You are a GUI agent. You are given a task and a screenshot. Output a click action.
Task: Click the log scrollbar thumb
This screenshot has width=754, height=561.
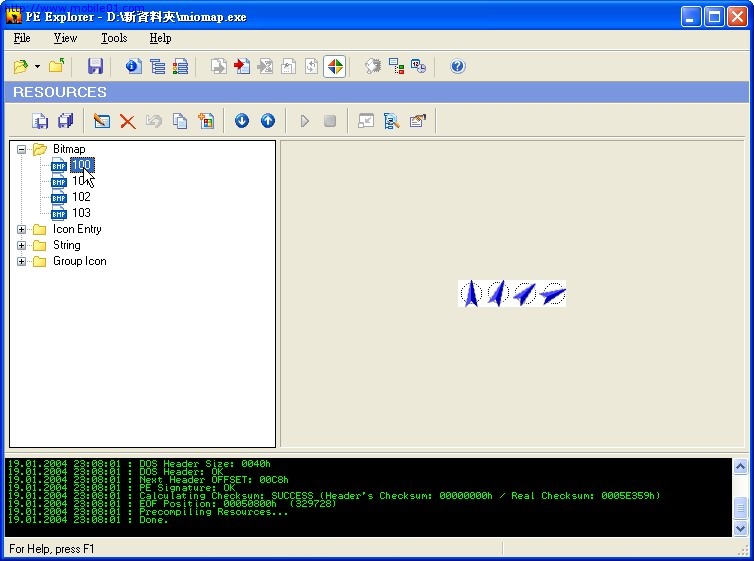tap(740, 508)
